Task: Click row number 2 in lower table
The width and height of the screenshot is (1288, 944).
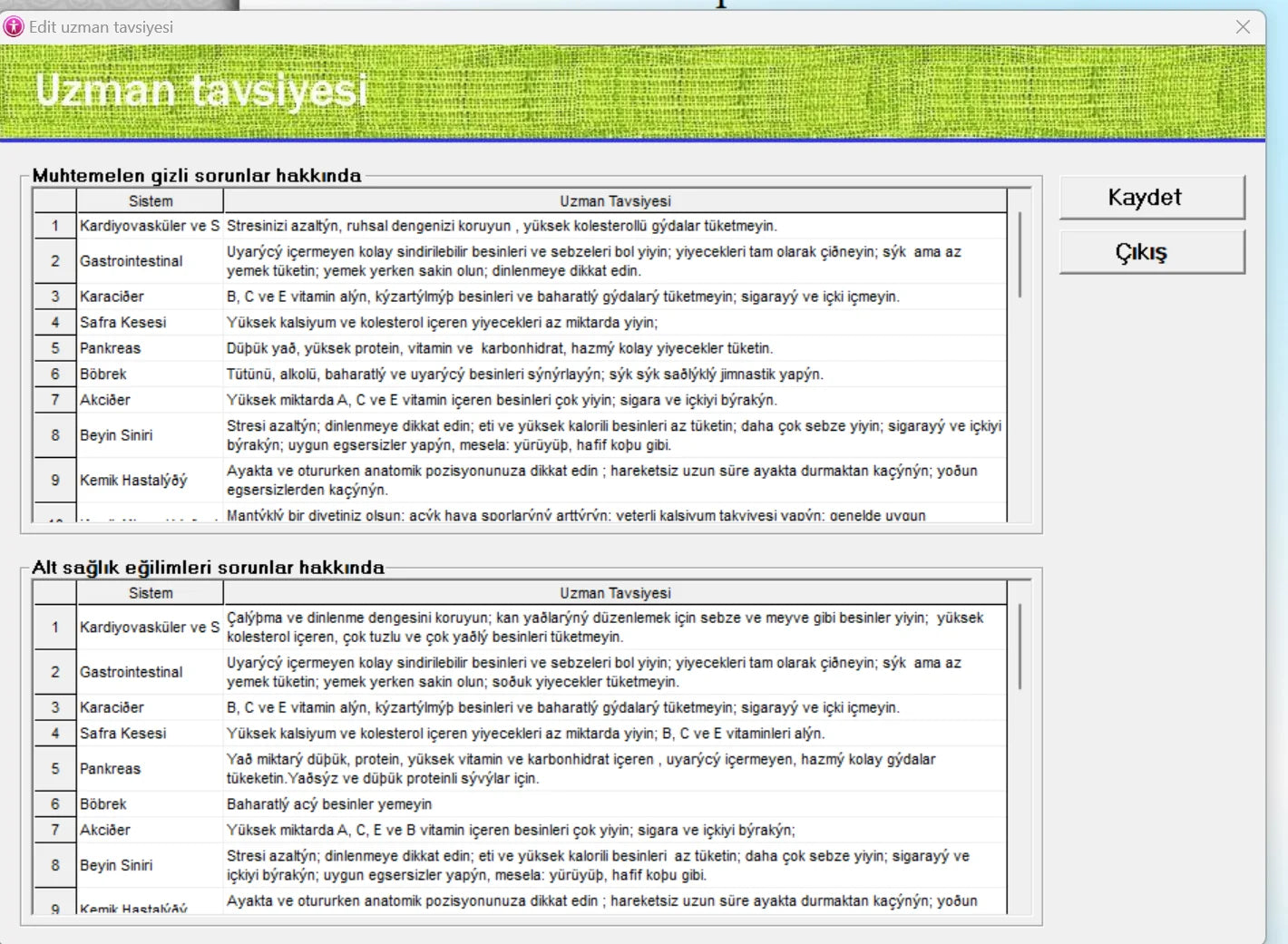Action: (x=55, y=672)
